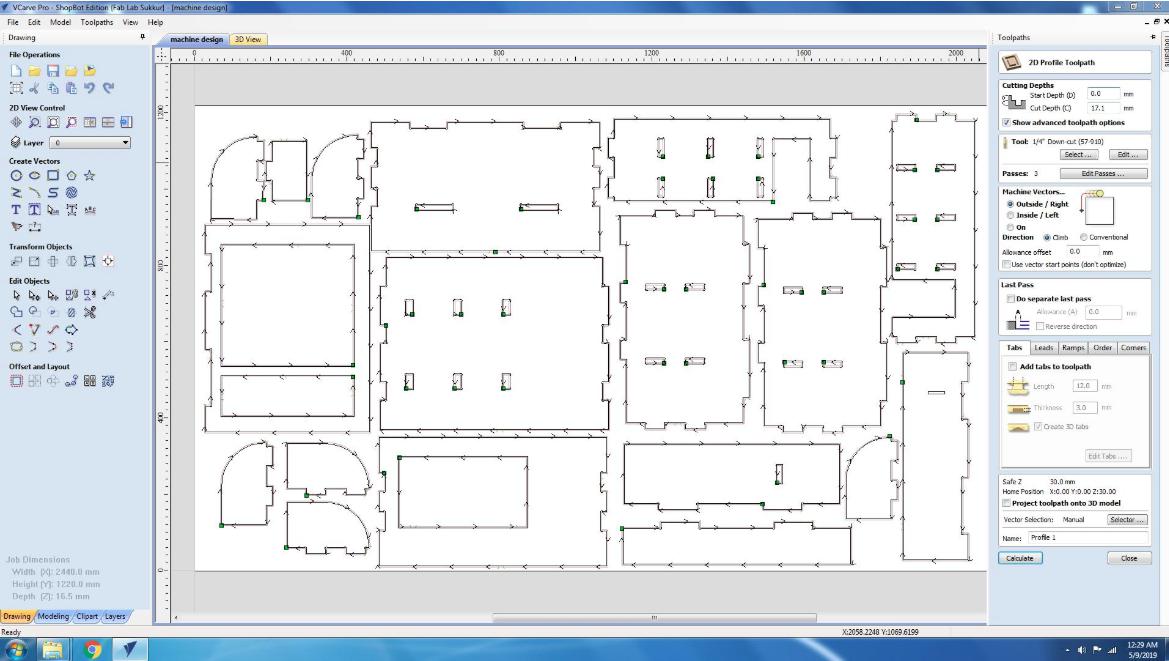
Task: Click the Cut Depth input field
Action: pos(1103,108)
